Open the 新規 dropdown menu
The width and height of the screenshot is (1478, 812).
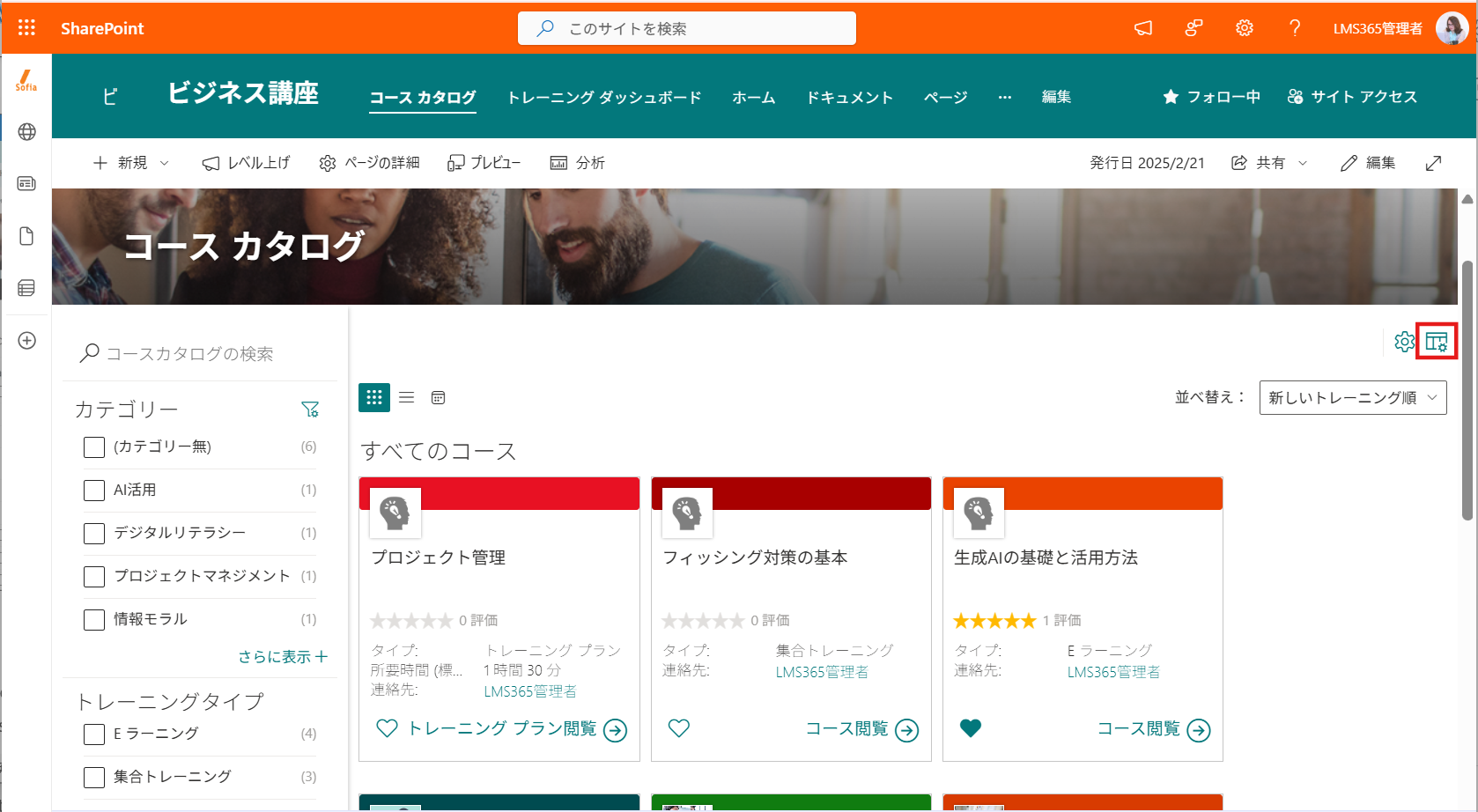(x=130, y=163)
